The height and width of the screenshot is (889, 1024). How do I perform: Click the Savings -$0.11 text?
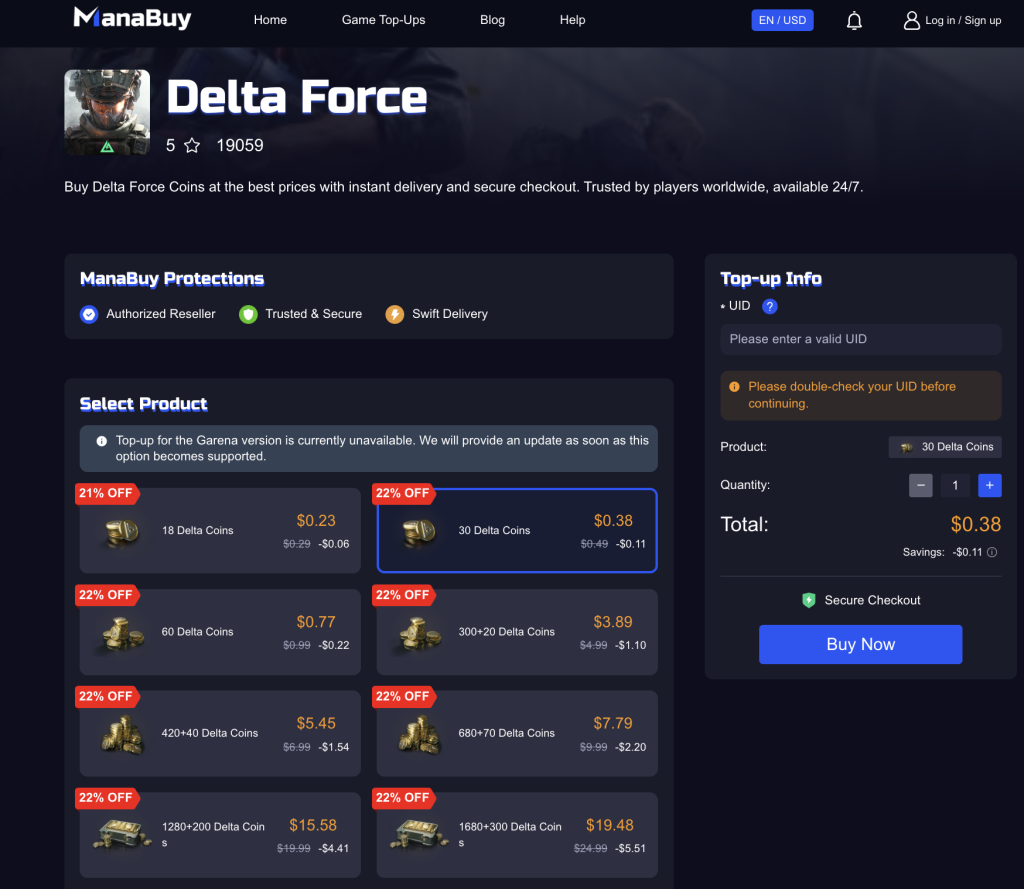942,553
